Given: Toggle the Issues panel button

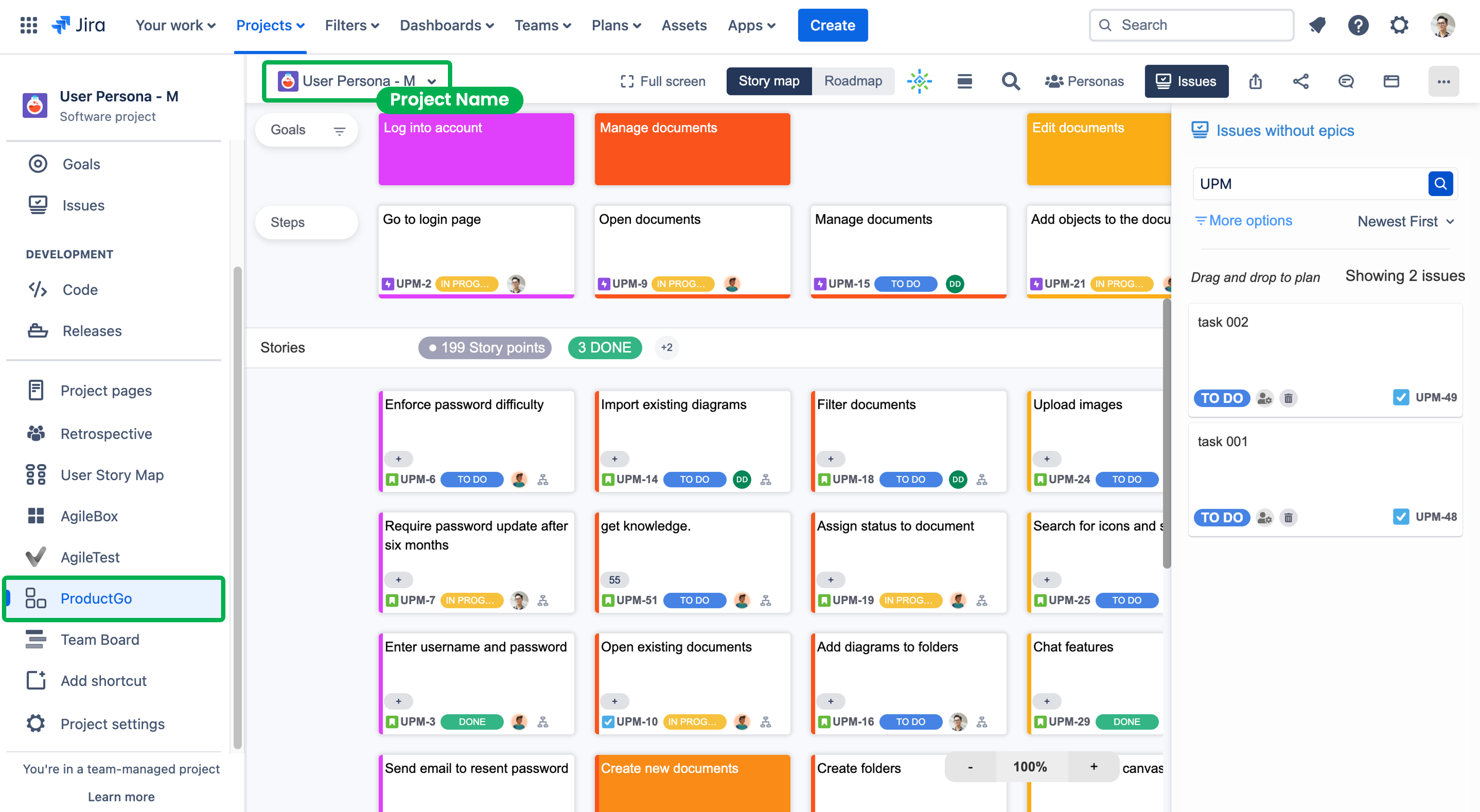Looking at the screenshot, I should (x=1186, y=81).
